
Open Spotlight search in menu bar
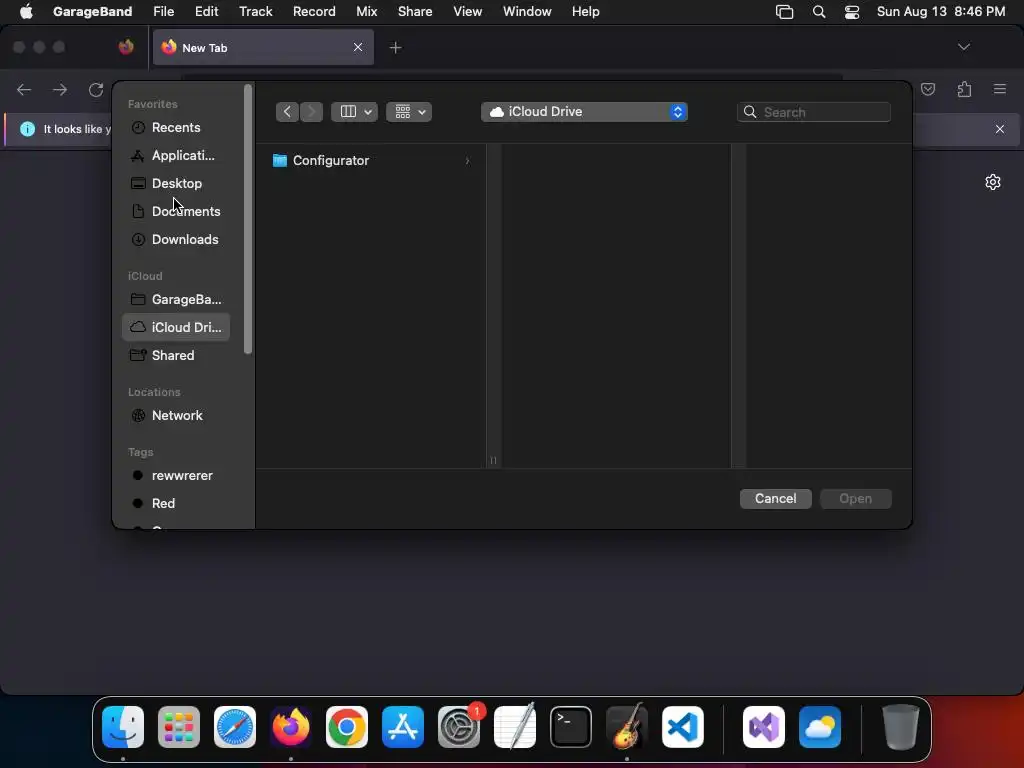coord(819,12)
